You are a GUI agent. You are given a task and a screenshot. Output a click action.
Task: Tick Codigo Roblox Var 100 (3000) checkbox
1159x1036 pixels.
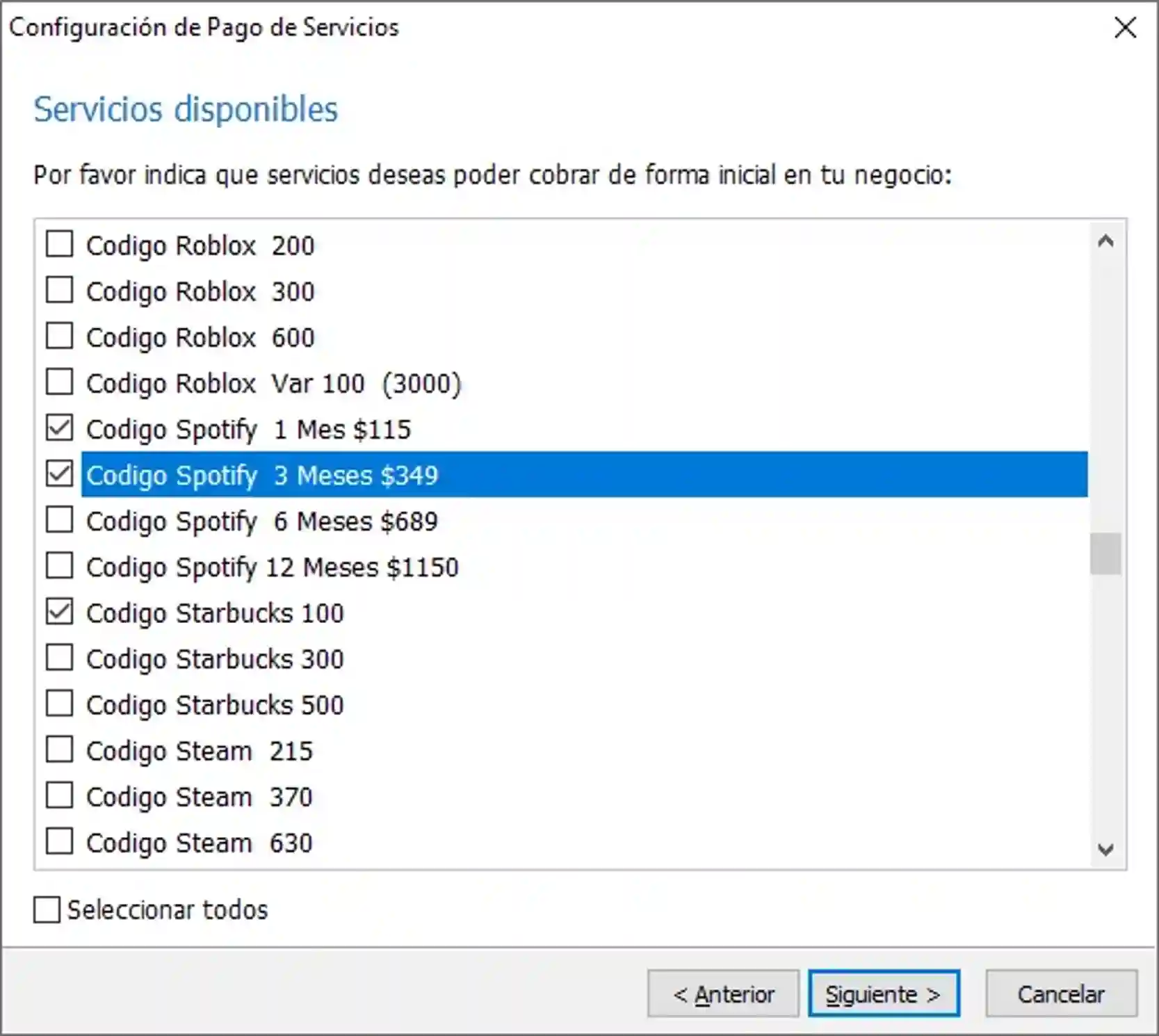coord(59,382)
